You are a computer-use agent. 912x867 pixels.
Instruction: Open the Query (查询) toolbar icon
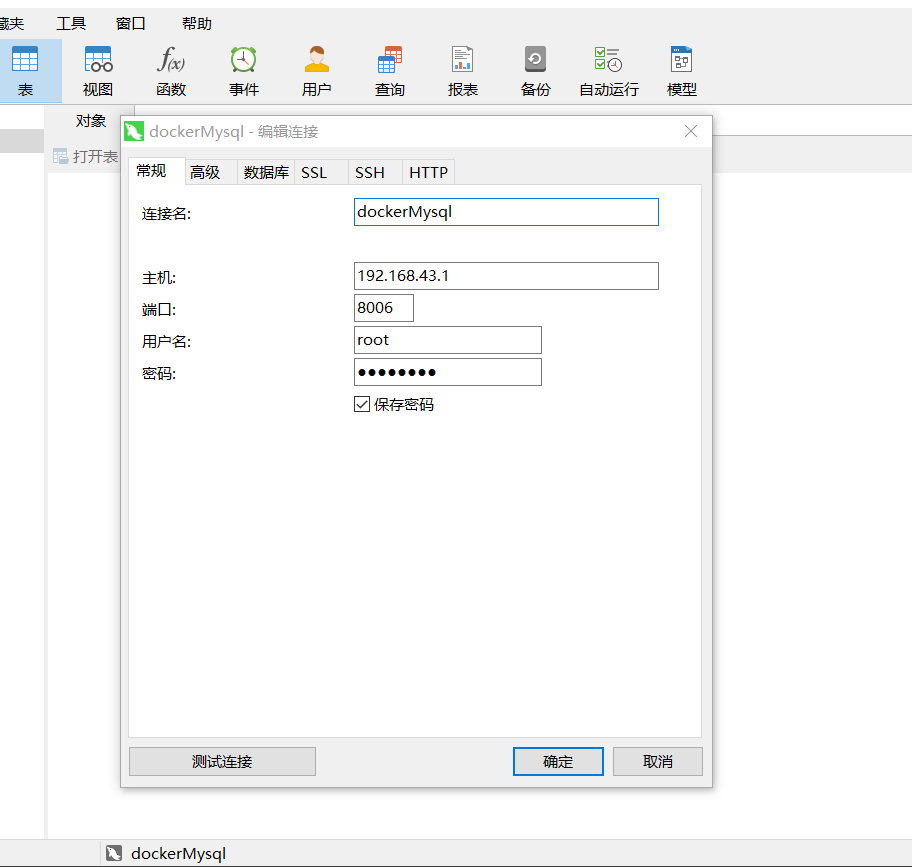point(390,62)
